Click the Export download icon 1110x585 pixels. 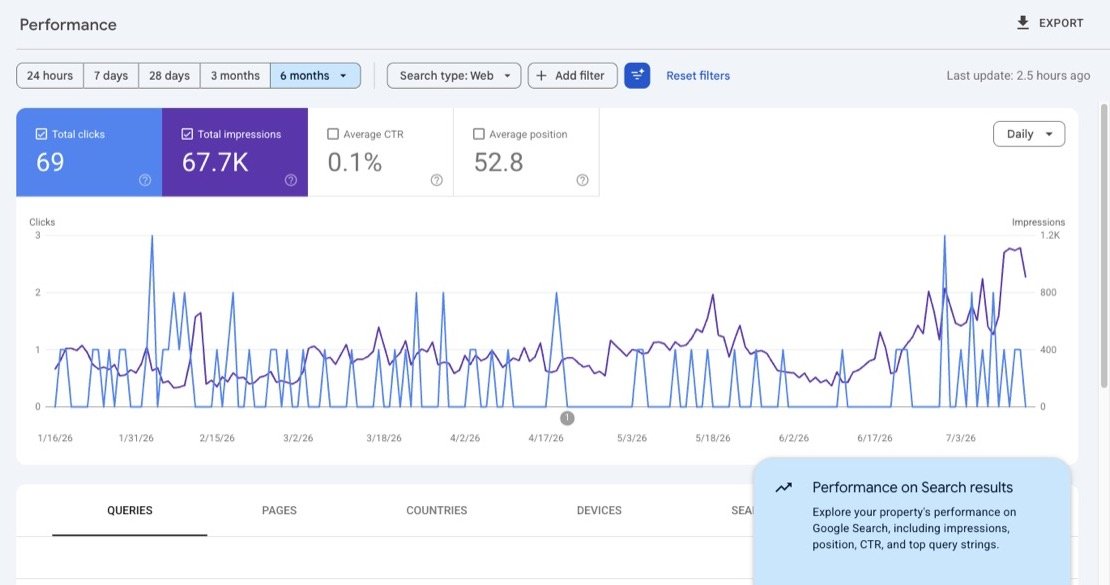tap(1022, 23)
